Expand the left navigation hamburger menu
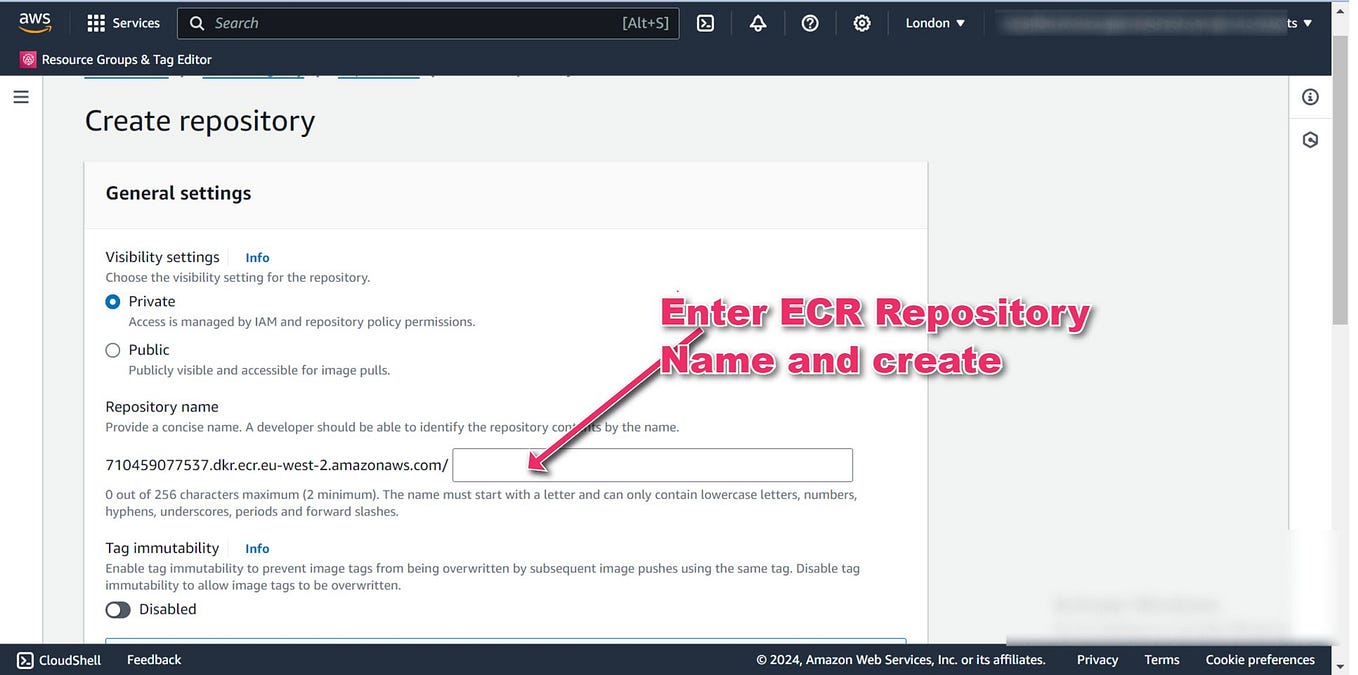Screen dimensions: 1358x675 point(21,96)
